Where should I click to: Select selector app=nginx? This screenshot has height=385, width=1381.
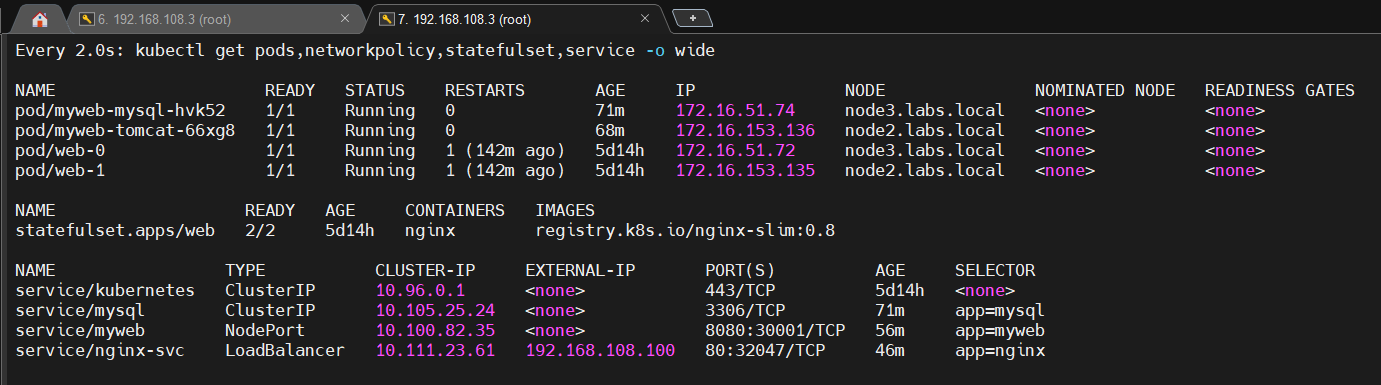[1000, 350]
